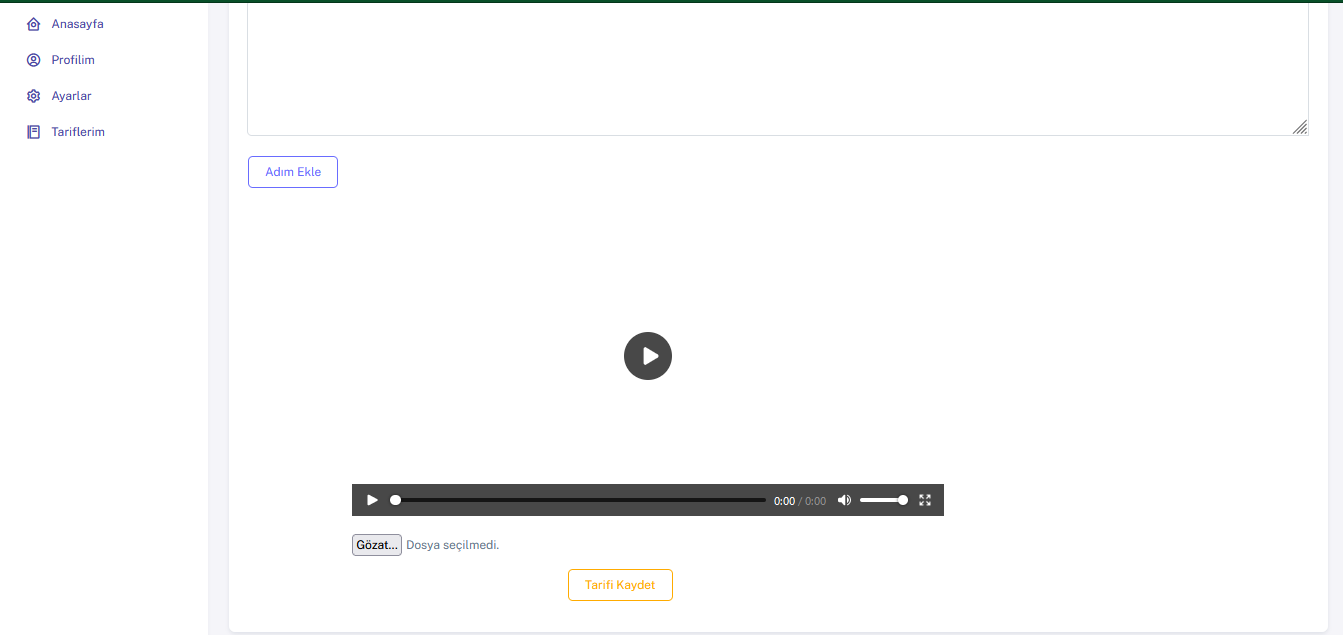Open the Anasayfa navigation entry
The height and width of the screenshot is (635, 1343).
(76, 23)
